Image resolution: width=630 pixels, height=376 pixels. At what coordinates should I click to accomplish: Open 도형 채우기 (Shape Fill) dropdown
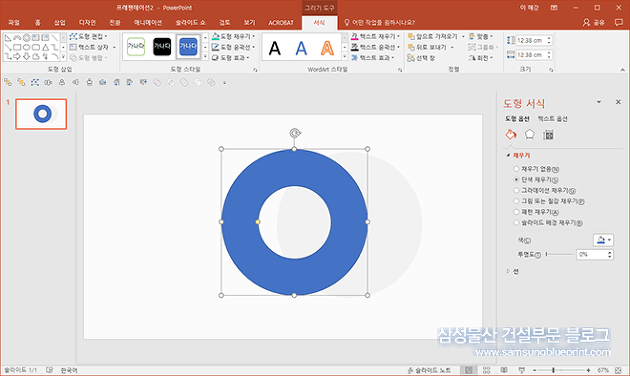click(x=233, y=37)
